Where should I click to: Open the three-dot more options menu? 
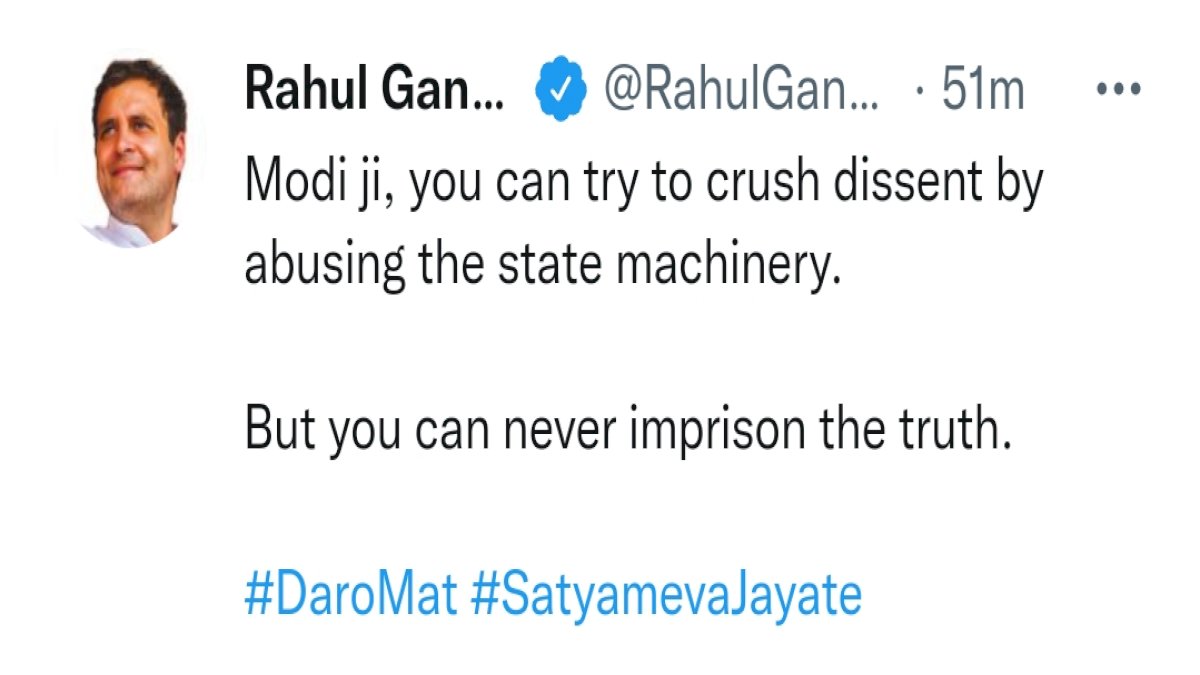pyautogui.click(x=1119, y=89)
